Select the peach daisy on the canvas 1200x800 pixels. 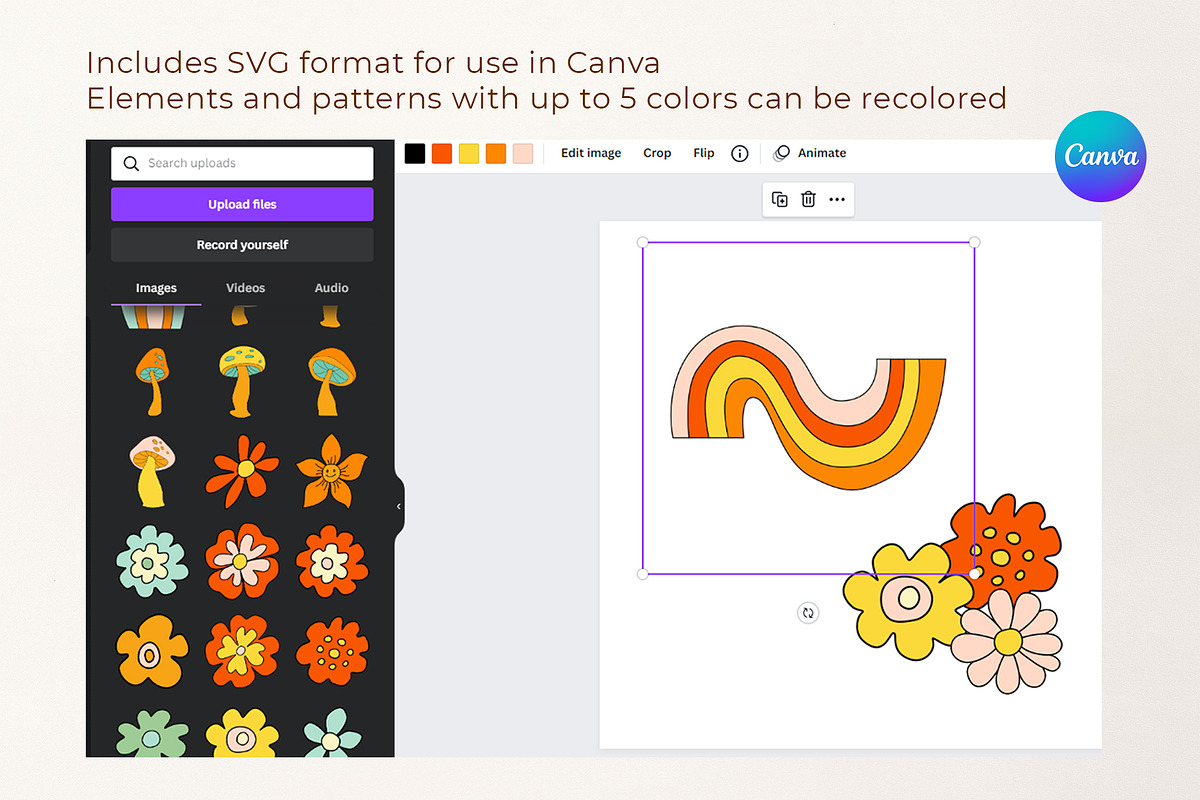pos(1006,640)
